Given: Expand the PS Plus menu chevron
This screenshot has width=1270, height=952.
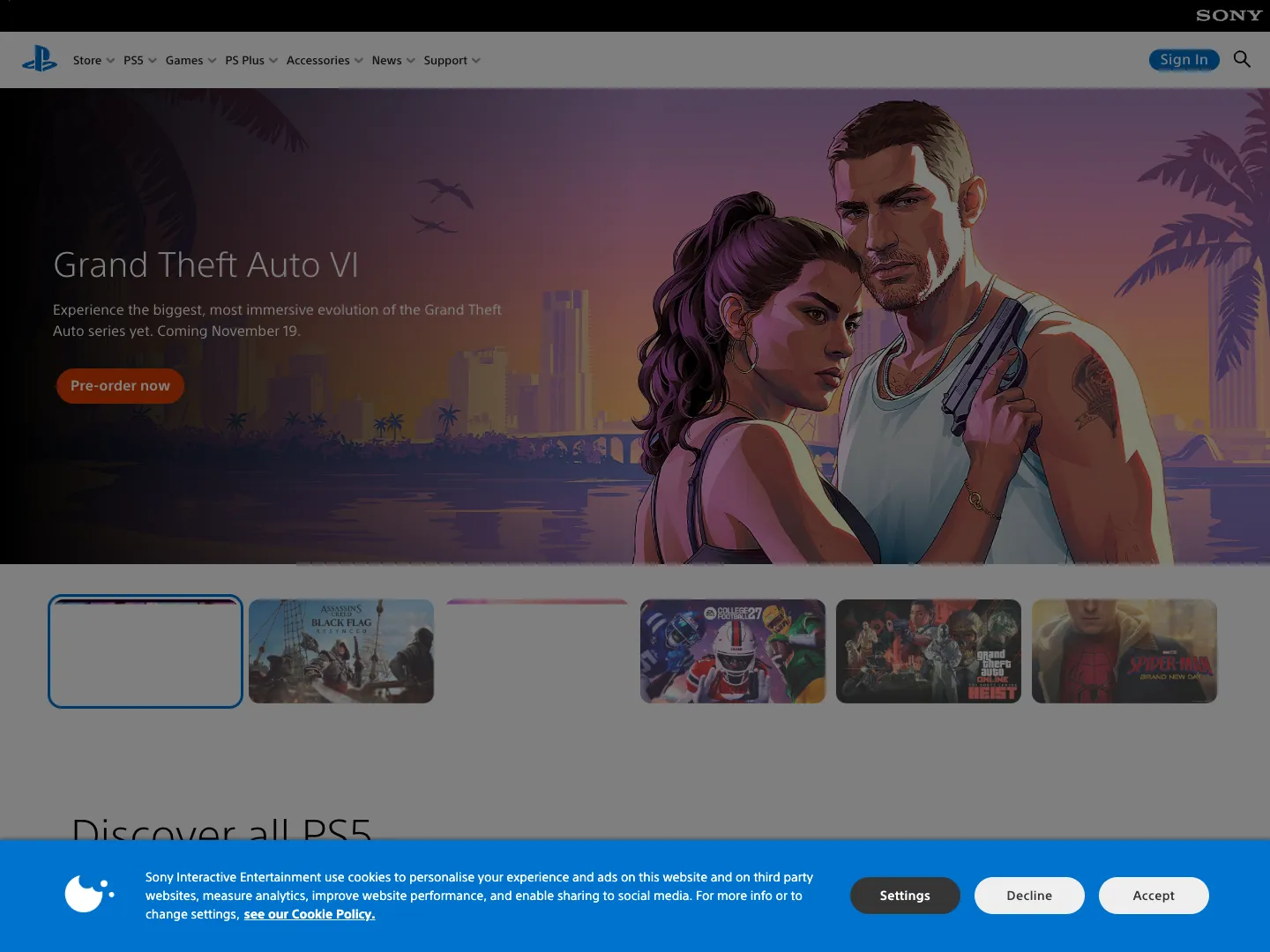Looking at the screenshot, I should (x=273, y=61).
